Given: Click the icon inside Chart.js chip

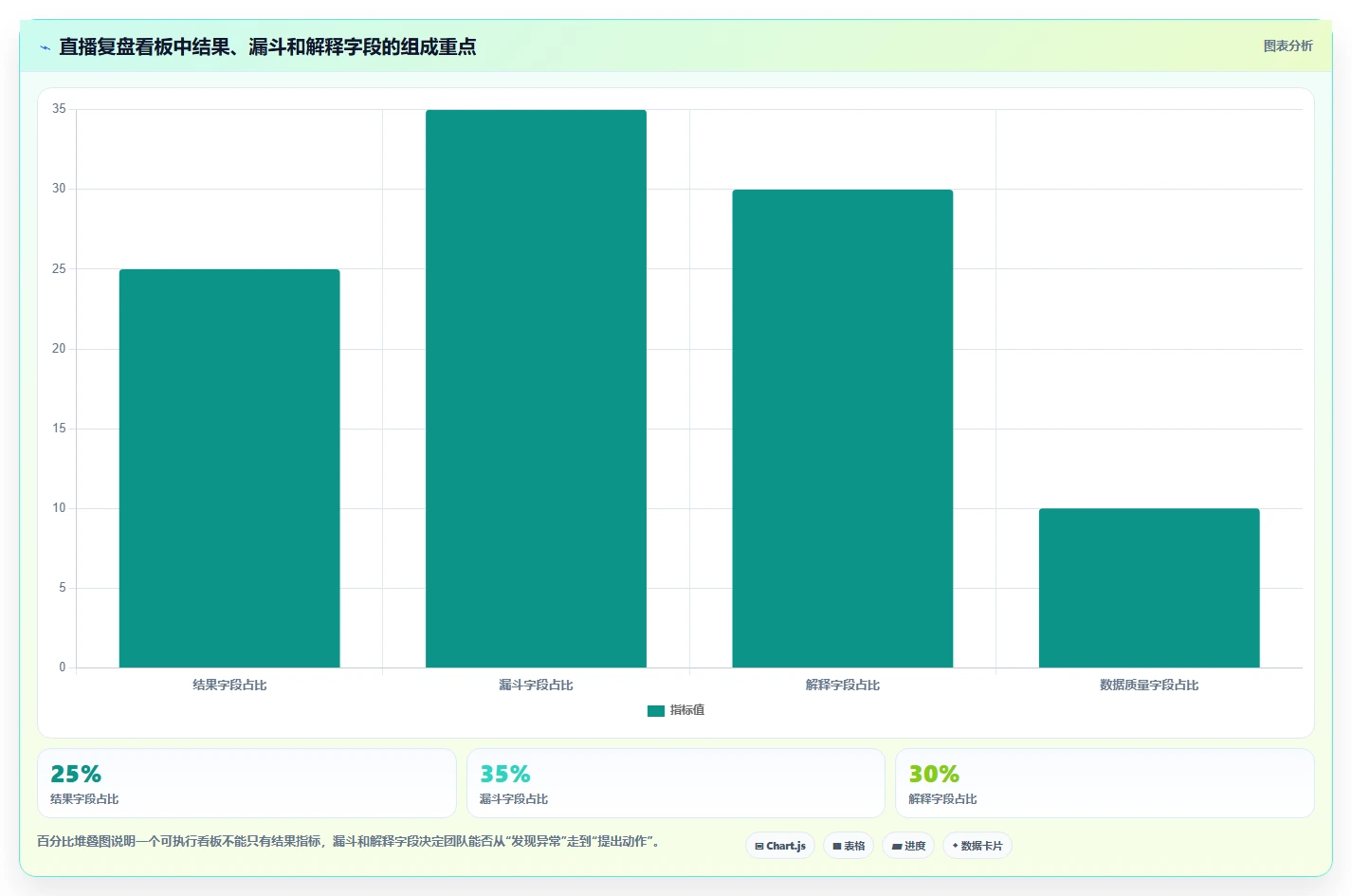Looking at the screenshot, I should (x=759, y=846).
